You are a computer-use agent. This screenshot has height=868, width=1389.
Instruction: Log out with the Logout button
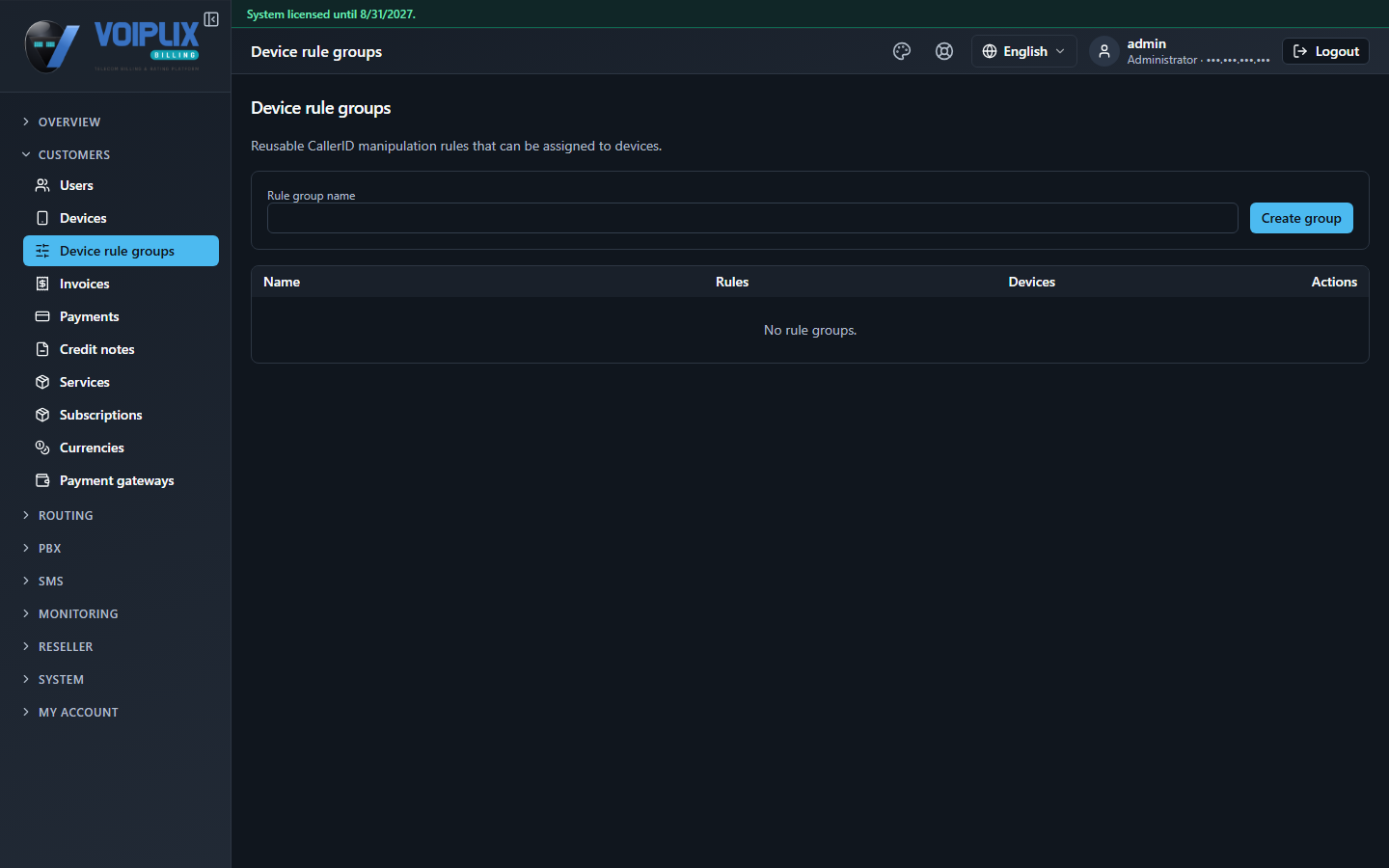click(x=1325, y=51)
